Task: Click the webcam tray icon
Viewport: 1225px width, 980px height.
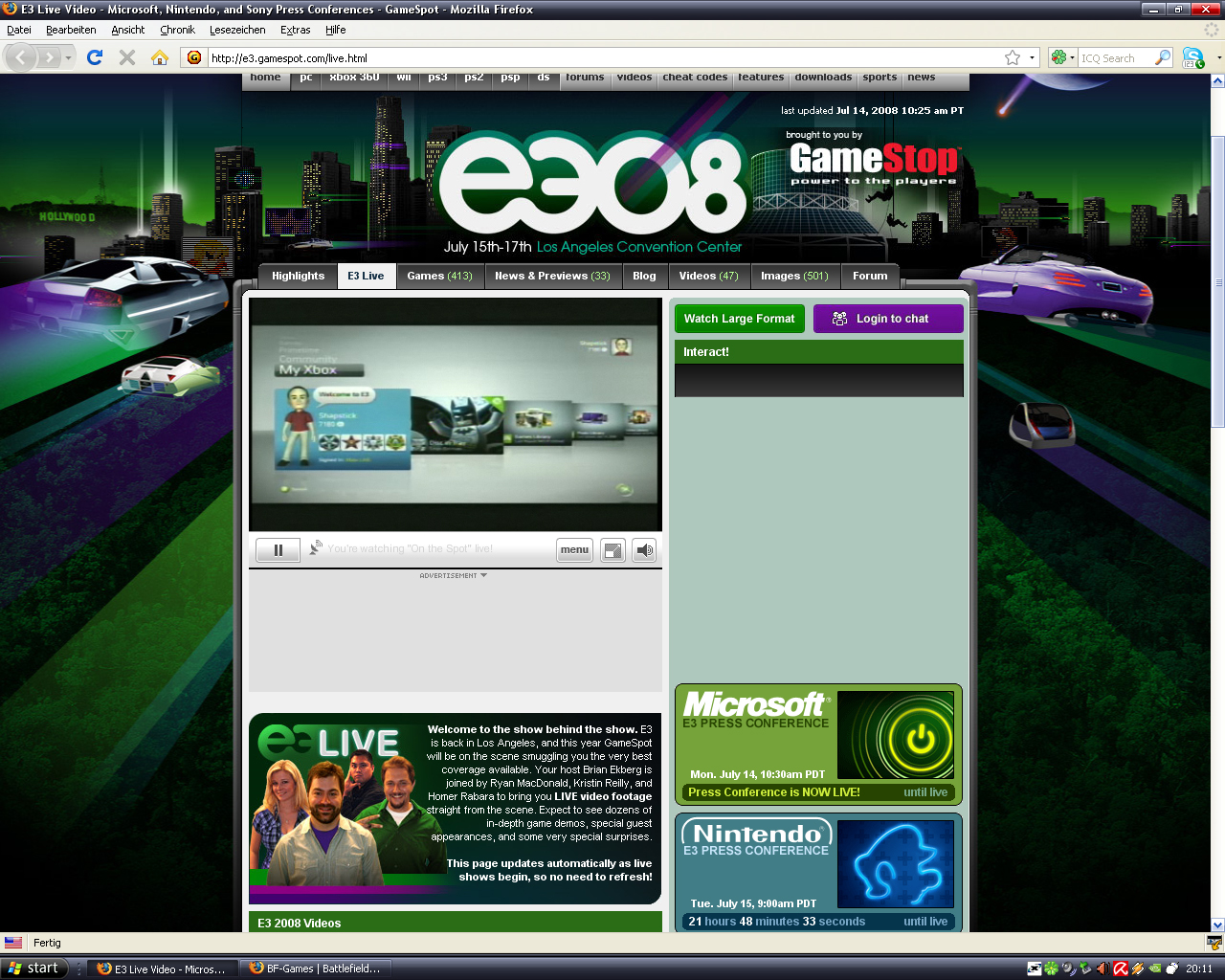Action: (x=1069, y=969)
